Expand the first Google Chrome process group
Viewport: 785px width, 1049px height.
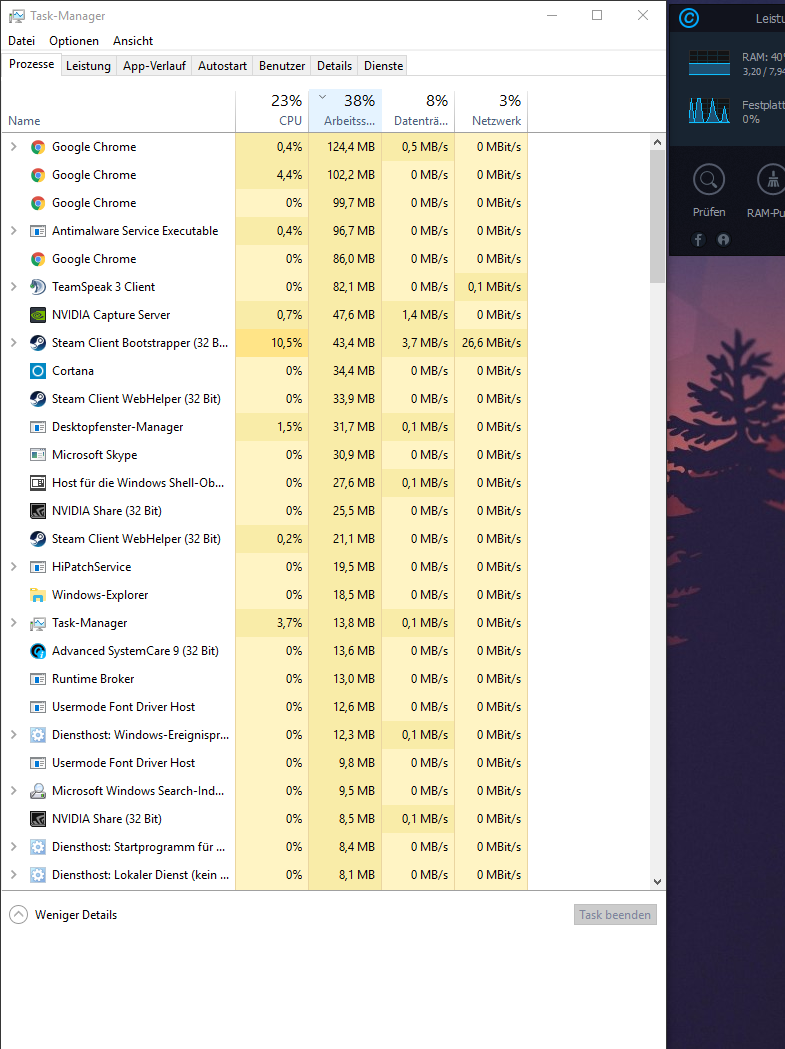click(13, 147)
